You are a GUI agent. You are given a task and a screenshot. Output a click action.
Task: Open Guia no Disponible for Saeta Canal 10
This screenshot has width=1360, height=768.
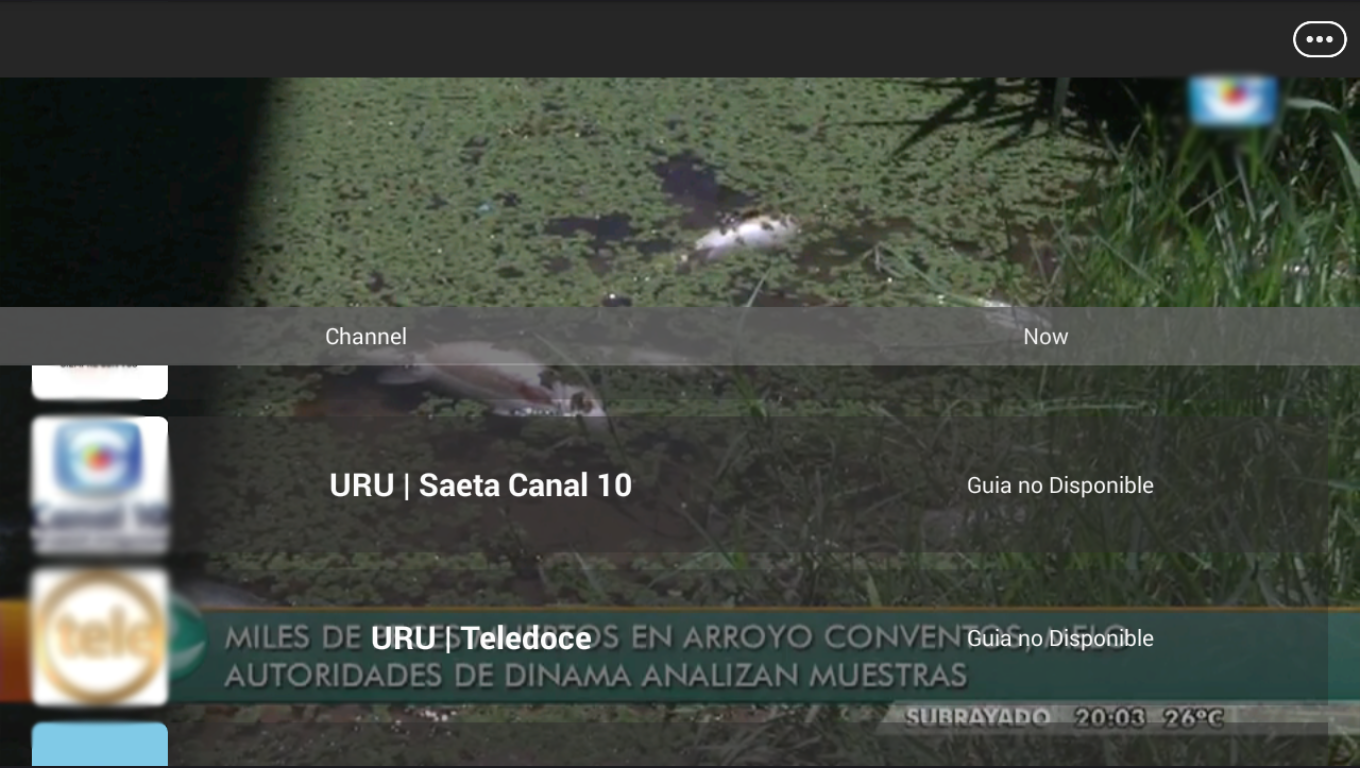tap(1060, 485)
